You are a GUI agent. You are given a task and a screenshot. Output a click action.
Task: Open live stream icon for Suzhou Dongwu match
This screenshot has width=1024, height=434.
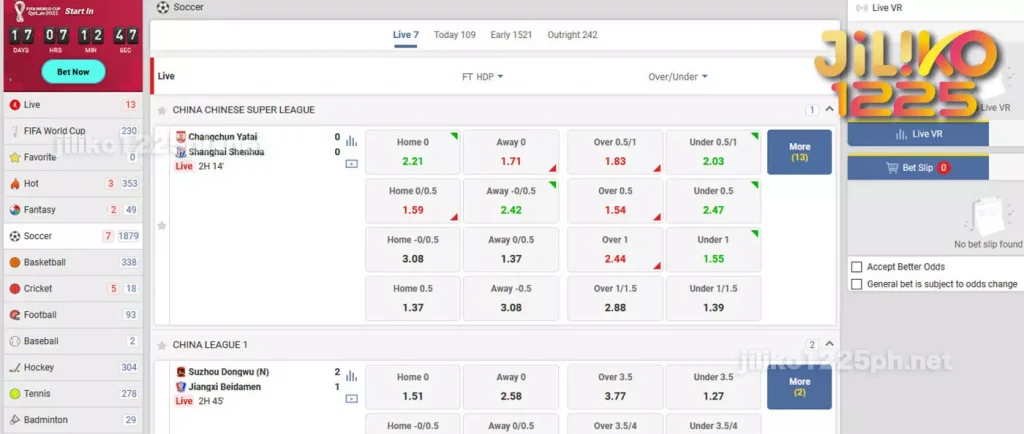(351, 398)
